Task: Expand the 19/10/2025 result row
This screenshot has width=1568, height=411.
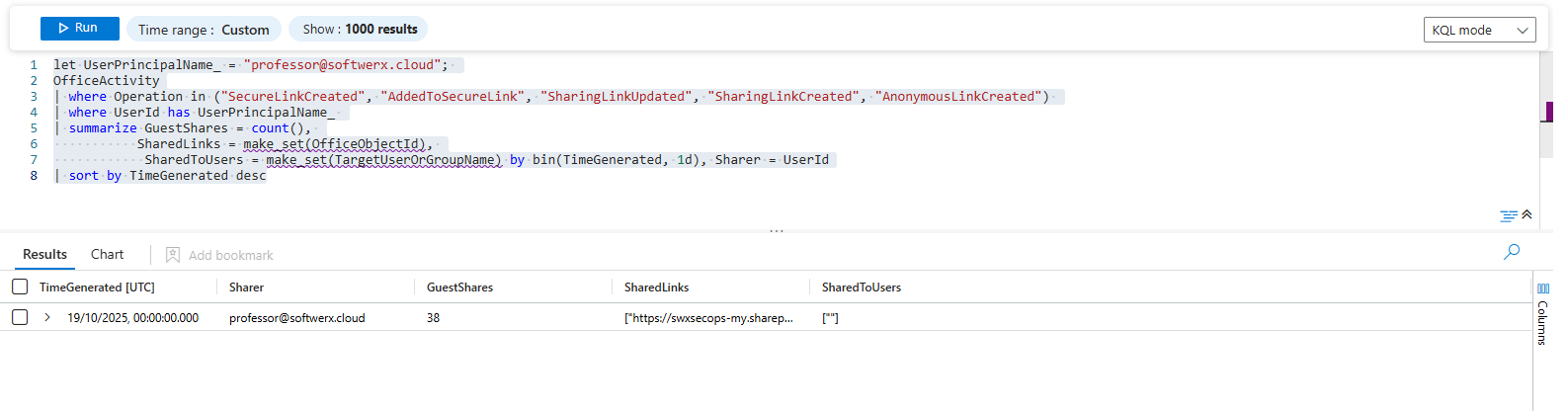Action: pyautogui.click(x=46, y=318)
